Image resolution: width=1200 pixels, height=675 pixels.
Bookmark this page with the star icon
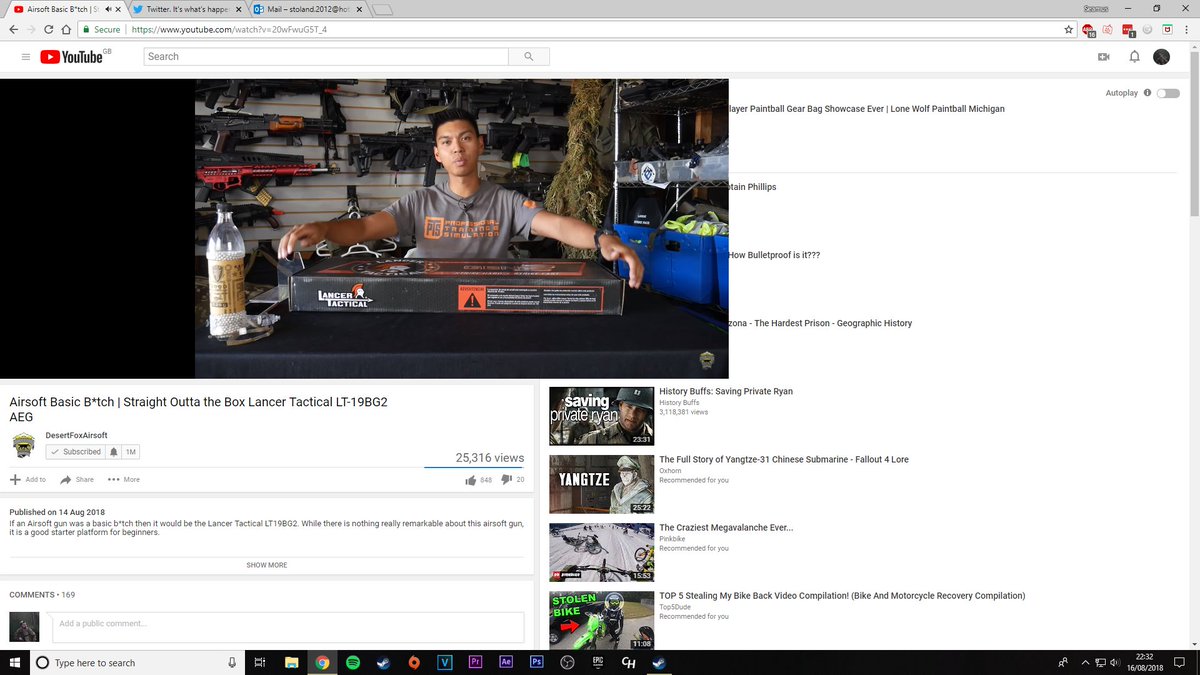tap(1069, 29)
